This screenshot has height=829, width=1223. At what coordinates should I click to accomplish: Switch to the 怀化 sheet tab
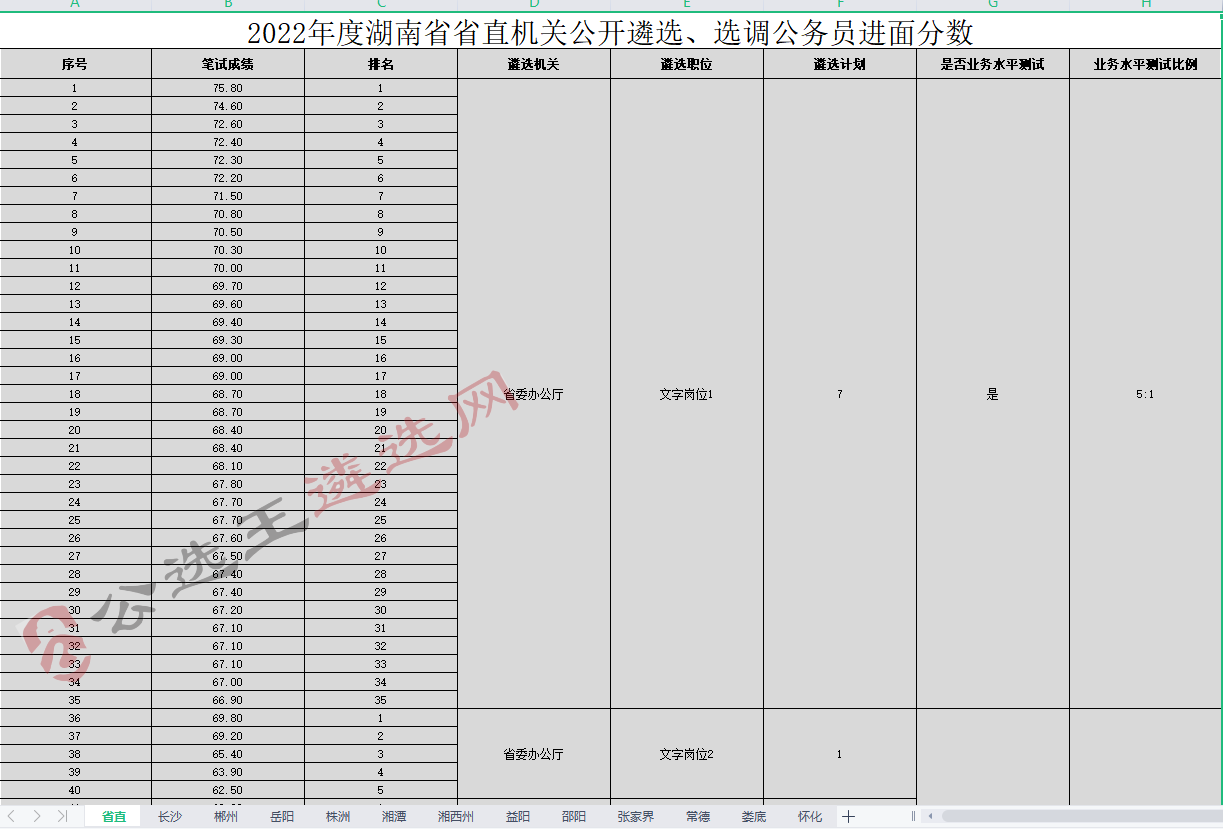pos(810,817)
